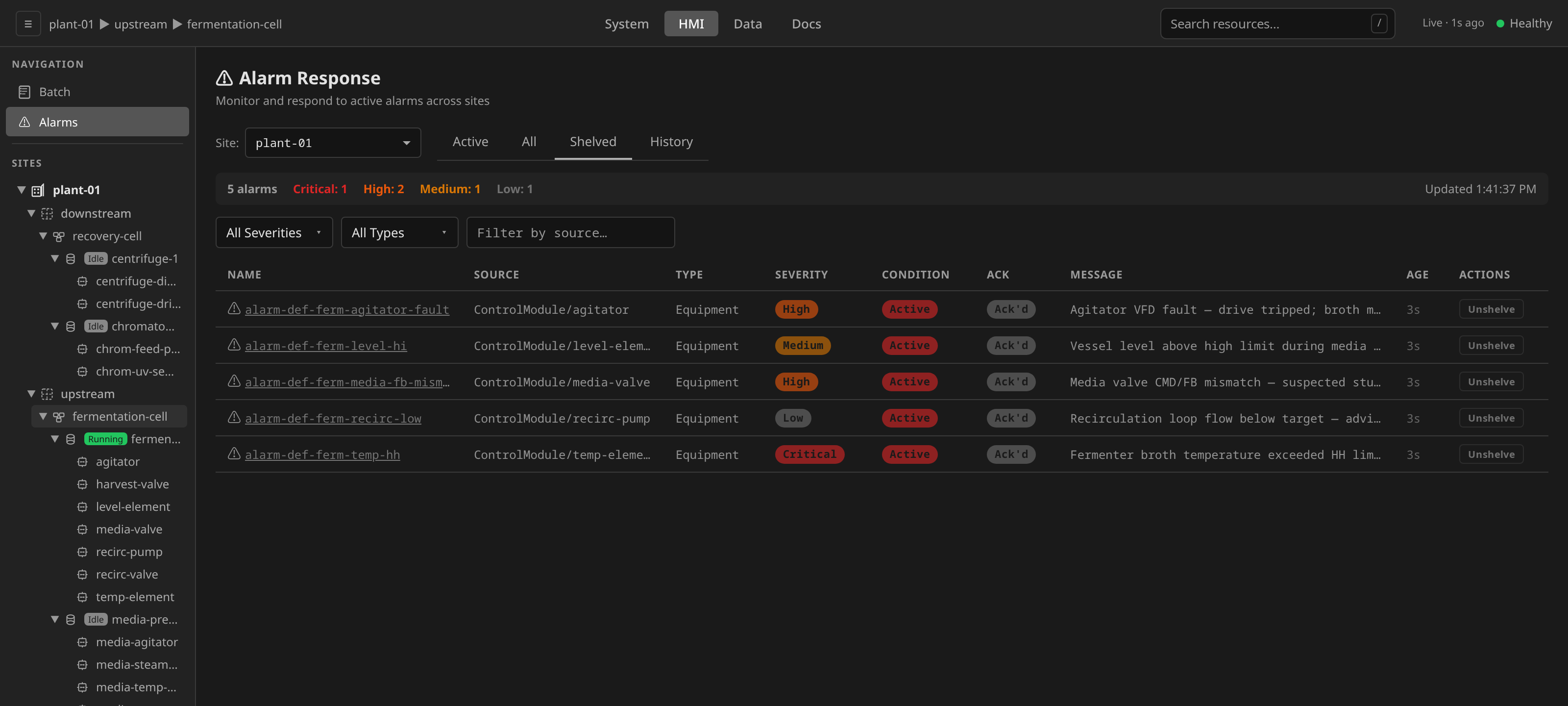Click the upstream breadcrumb
The width and height of the screenshot is (1568, 706).
point(141,25)
